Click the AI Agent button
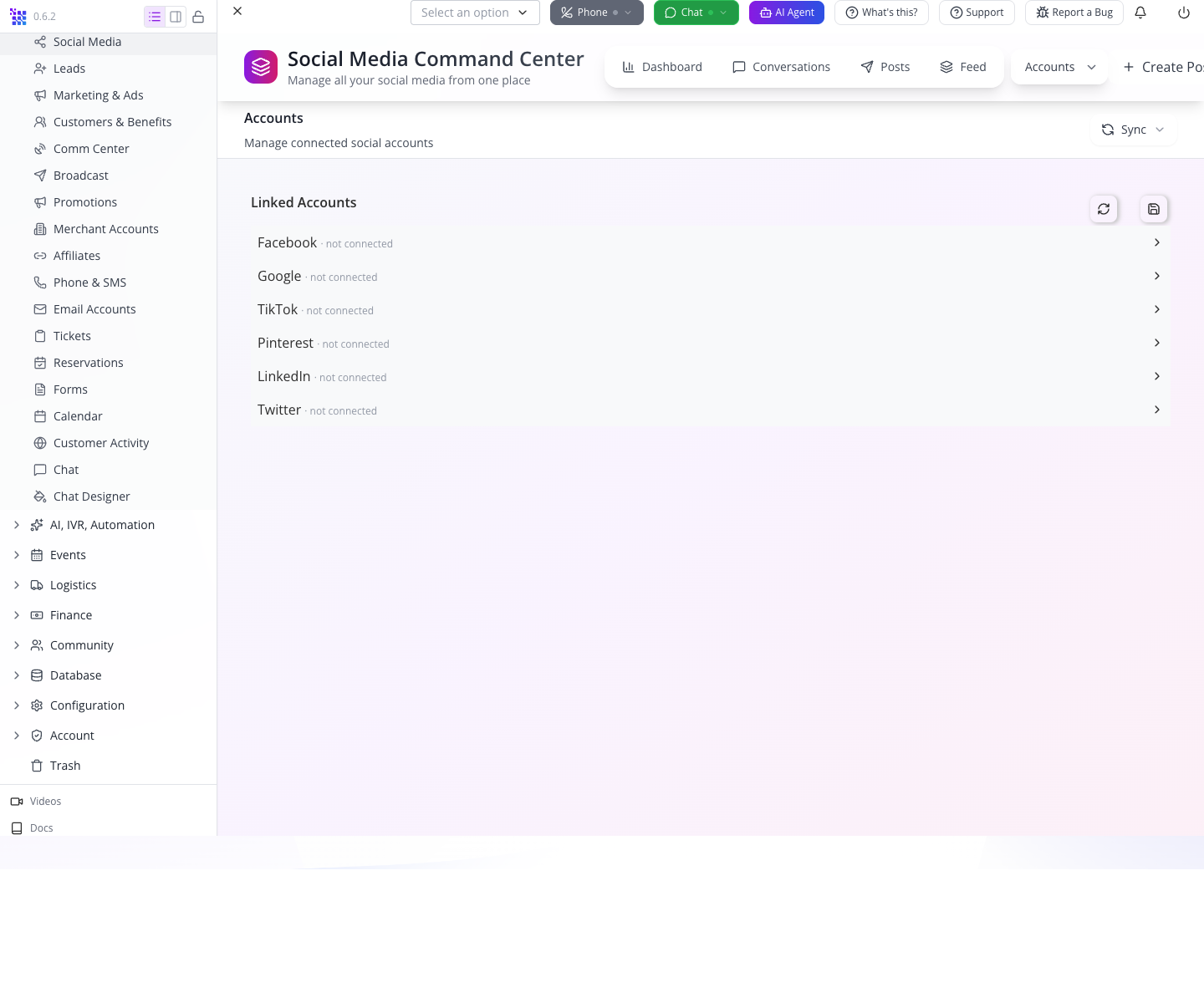 tap(787, 13)
